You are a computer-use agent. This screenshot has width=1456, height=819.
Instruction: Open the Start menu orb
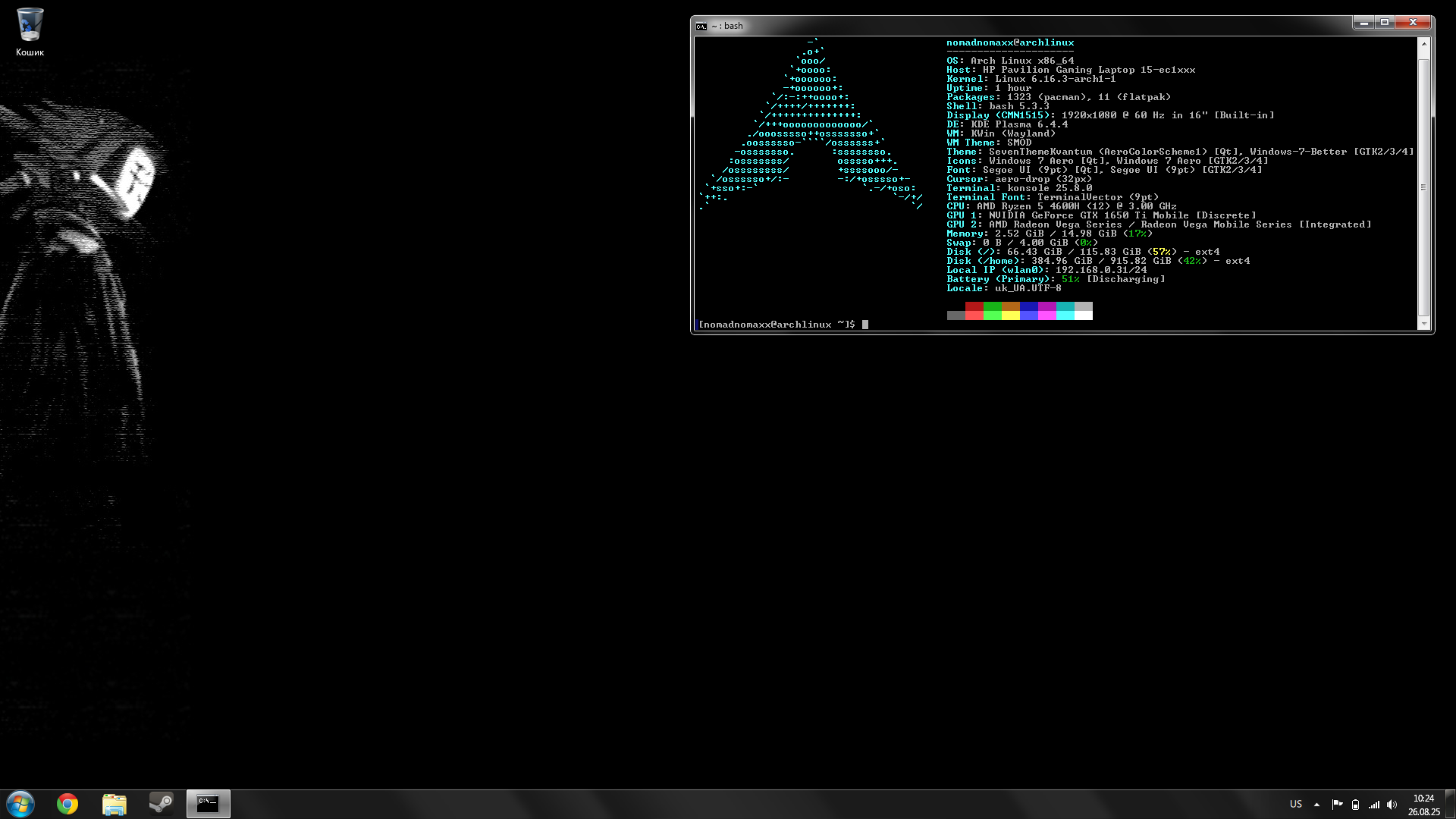point(20,804)
